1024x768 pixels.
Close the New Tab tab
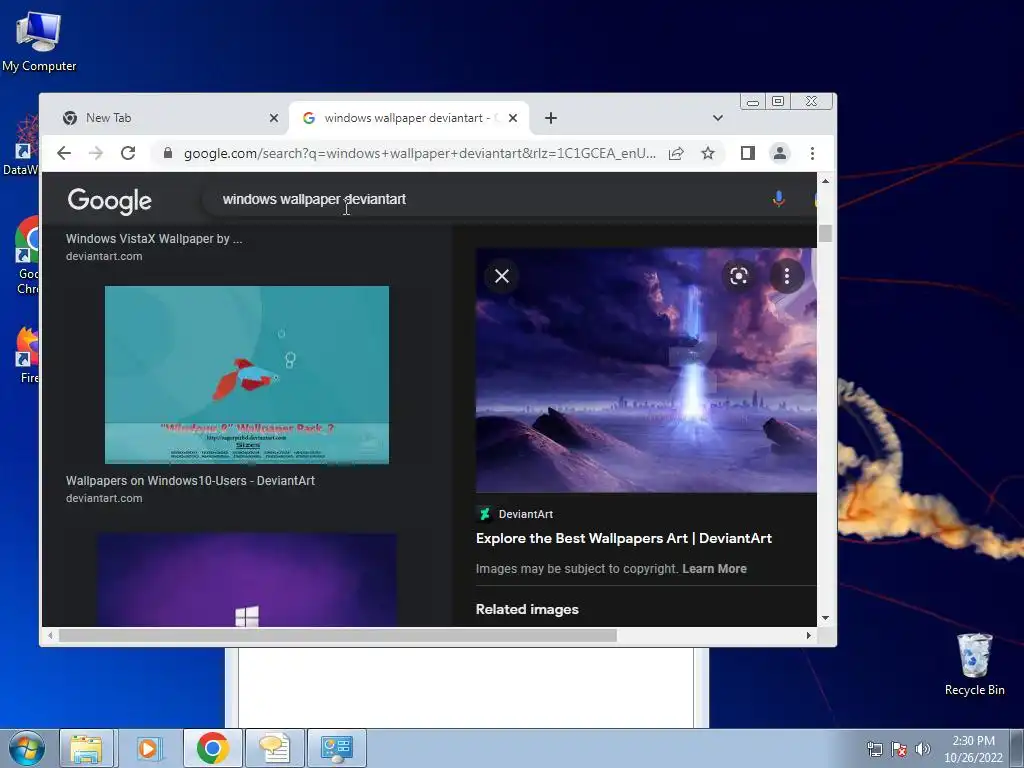pos(274,118)
